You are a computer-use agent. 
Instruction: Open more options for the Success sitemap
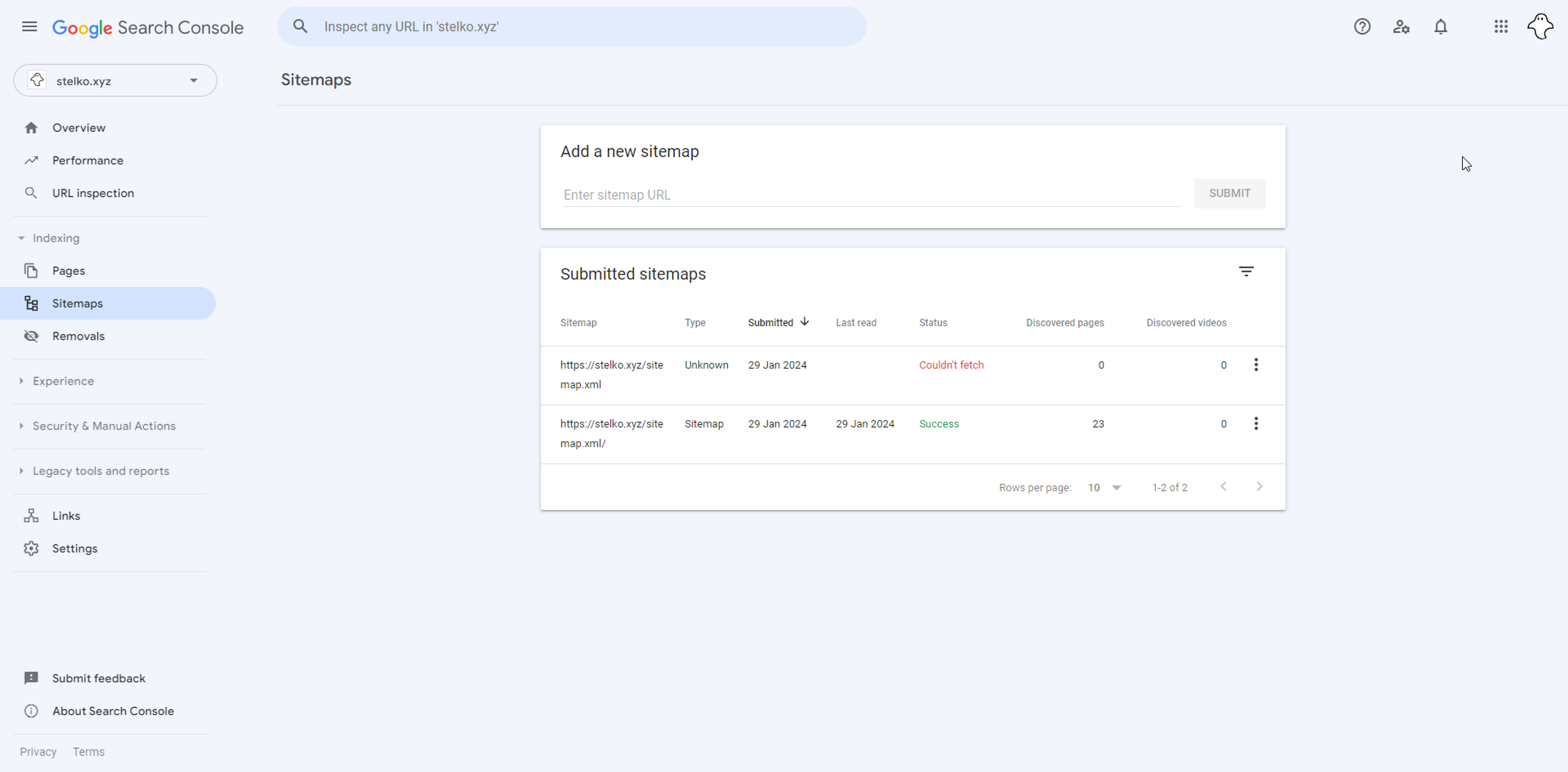(1256, 424)
